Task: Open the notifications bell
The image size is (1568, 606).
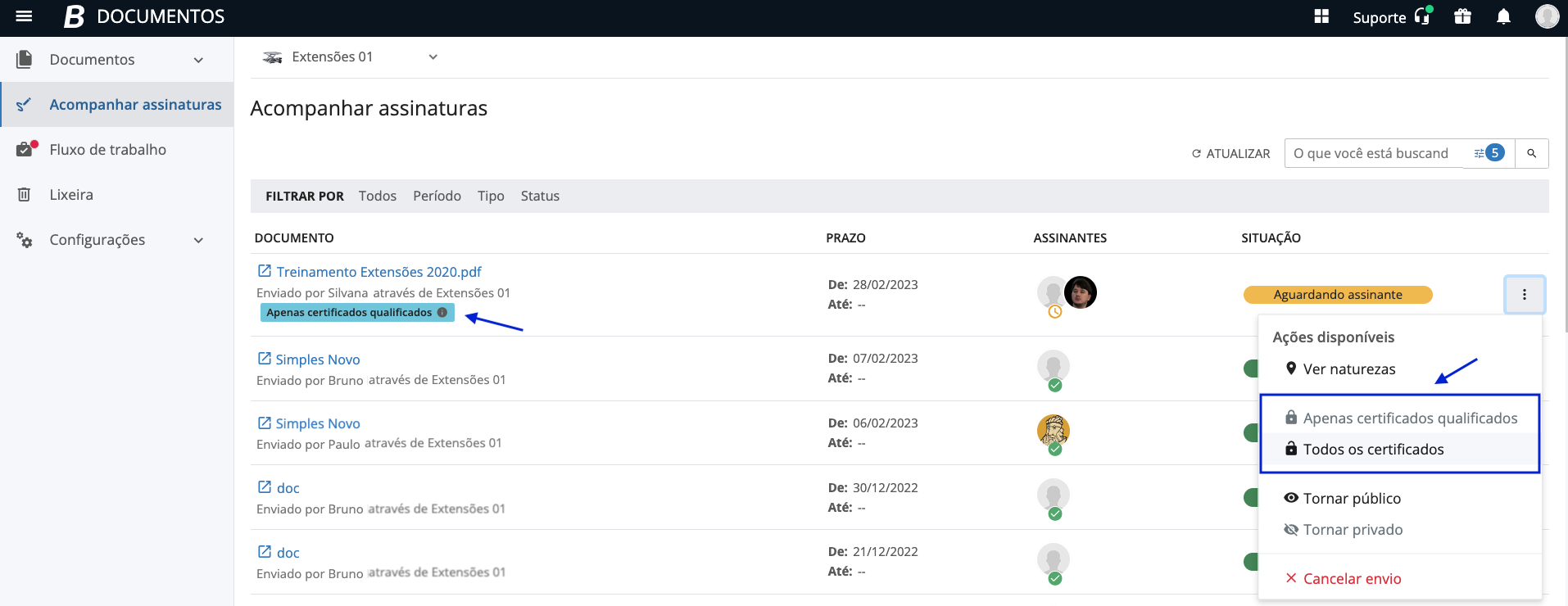Action: pos(1503,16)
